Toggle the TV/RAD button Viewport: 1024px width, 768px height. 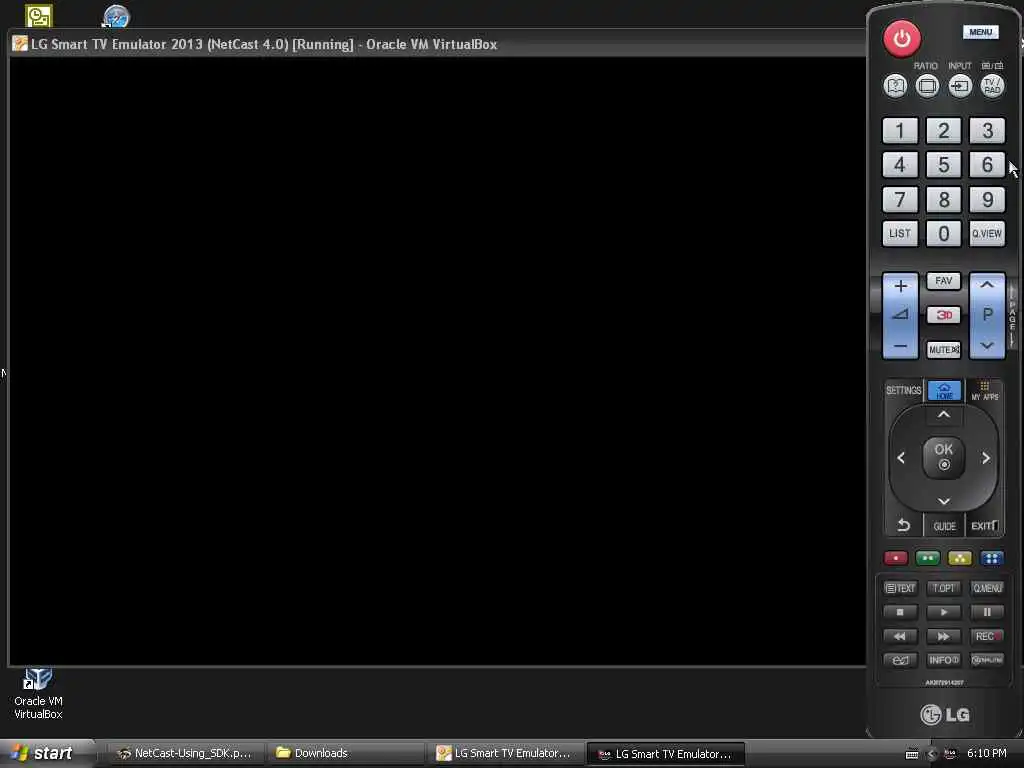point(992,86)
